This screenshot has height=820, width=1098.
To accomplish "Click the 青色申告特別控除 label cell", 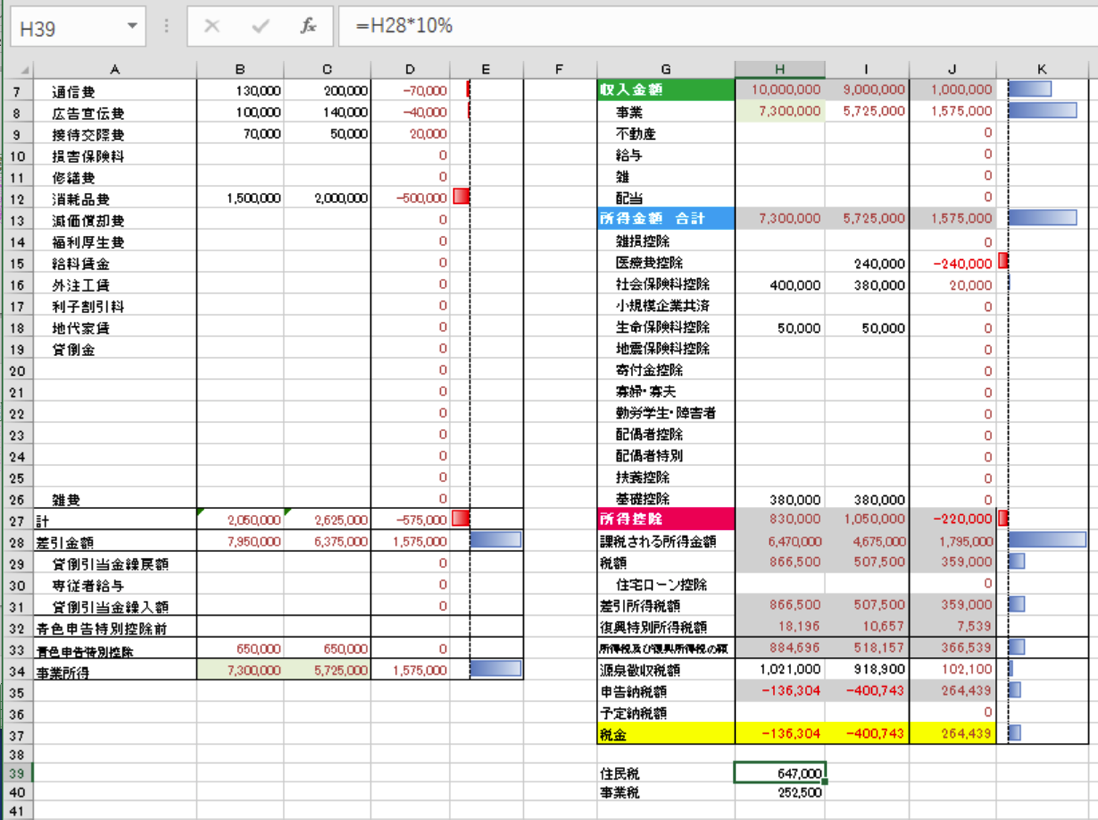I will pos(115,650).
